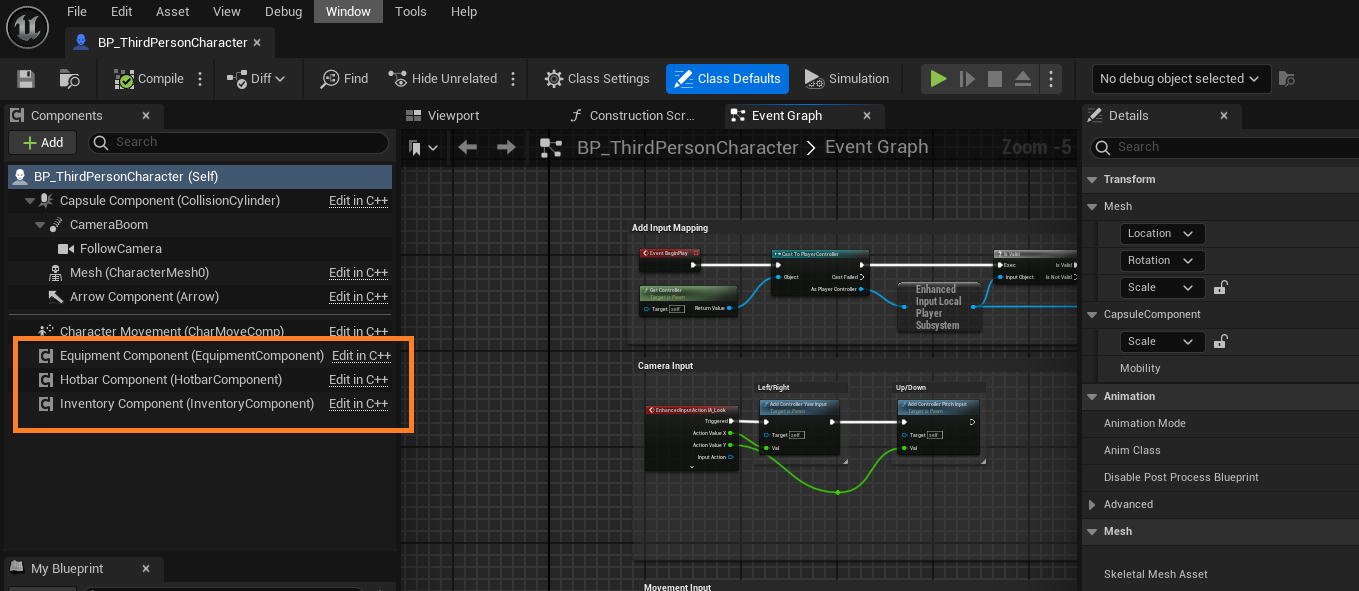1359x591 pixels.
Task: Open Class Settings
Action: pyautogui.click(x=597, y=79)
